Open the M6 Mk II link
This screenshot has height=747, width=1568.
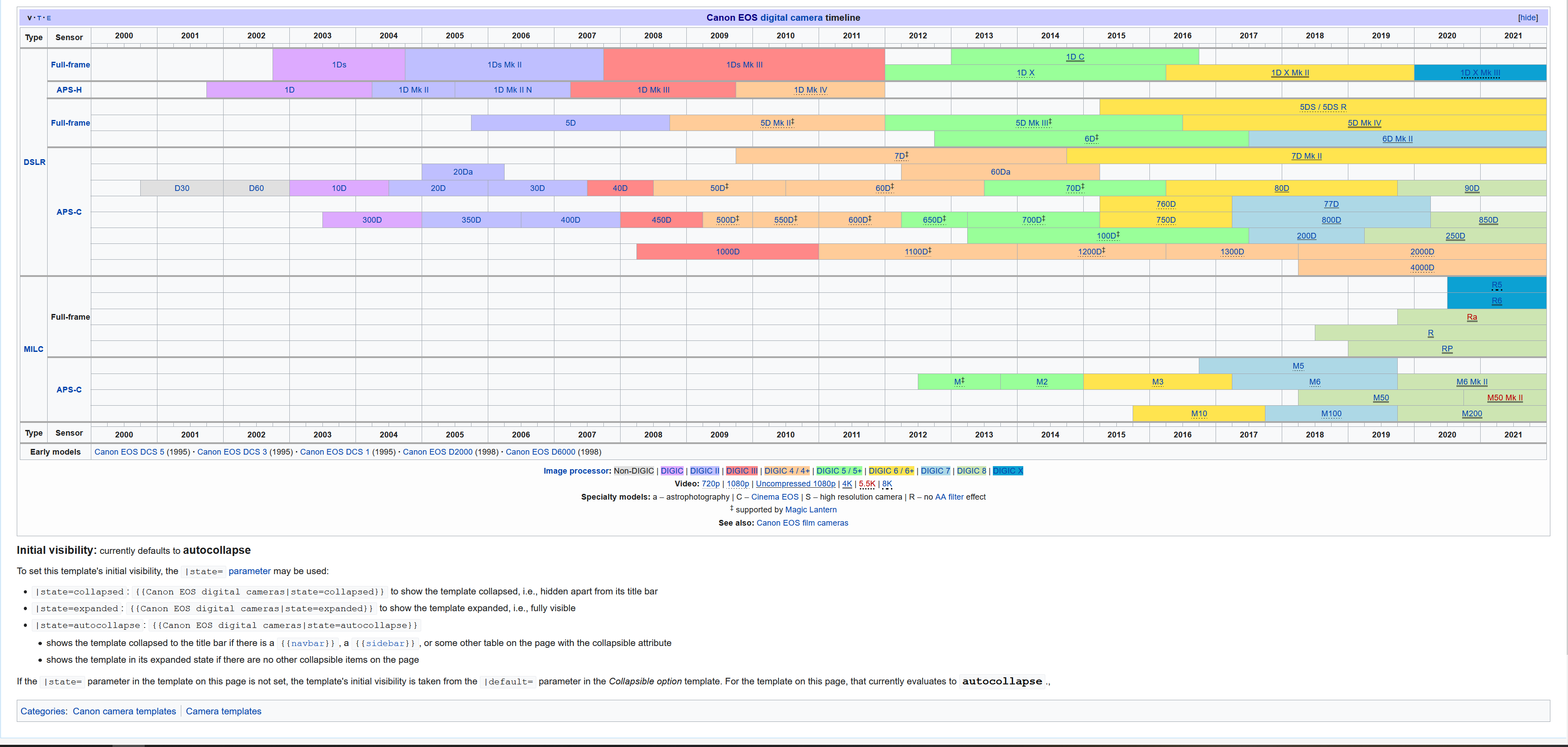[1471, 382]
